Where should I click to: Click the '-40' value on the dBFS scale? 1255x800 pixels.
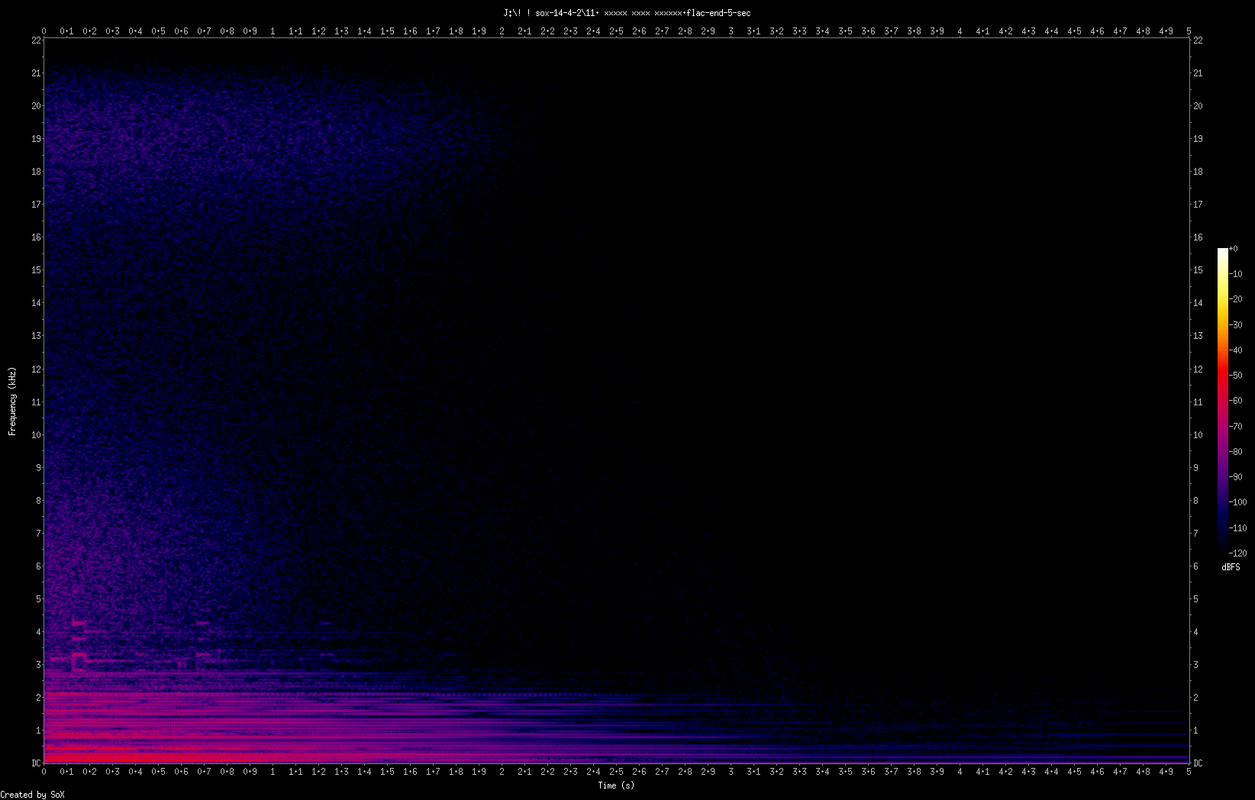pos(1235,350)
